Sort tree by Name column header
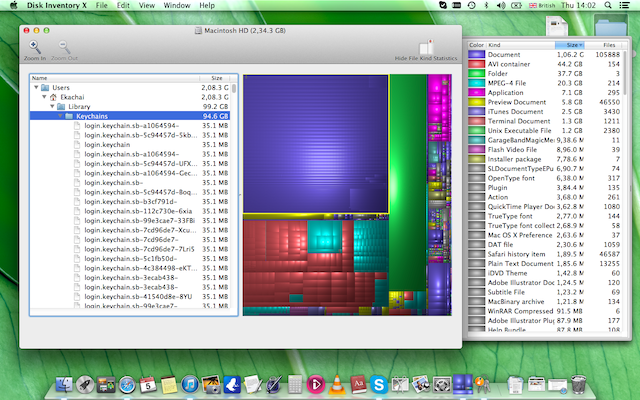Screen dimensions: 640x400 click(x=115, y=78)
